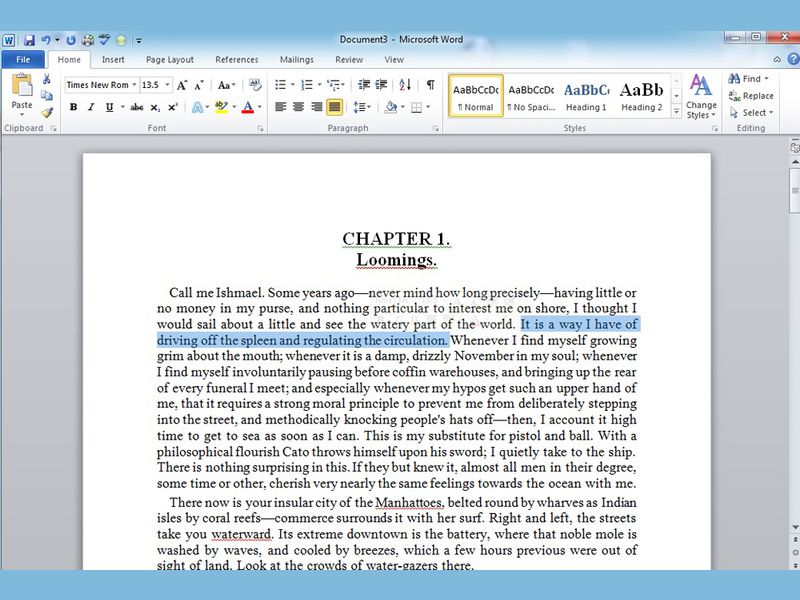Open the Paragraph dialog launcher

pyautogui.click(x=436, y=129)
